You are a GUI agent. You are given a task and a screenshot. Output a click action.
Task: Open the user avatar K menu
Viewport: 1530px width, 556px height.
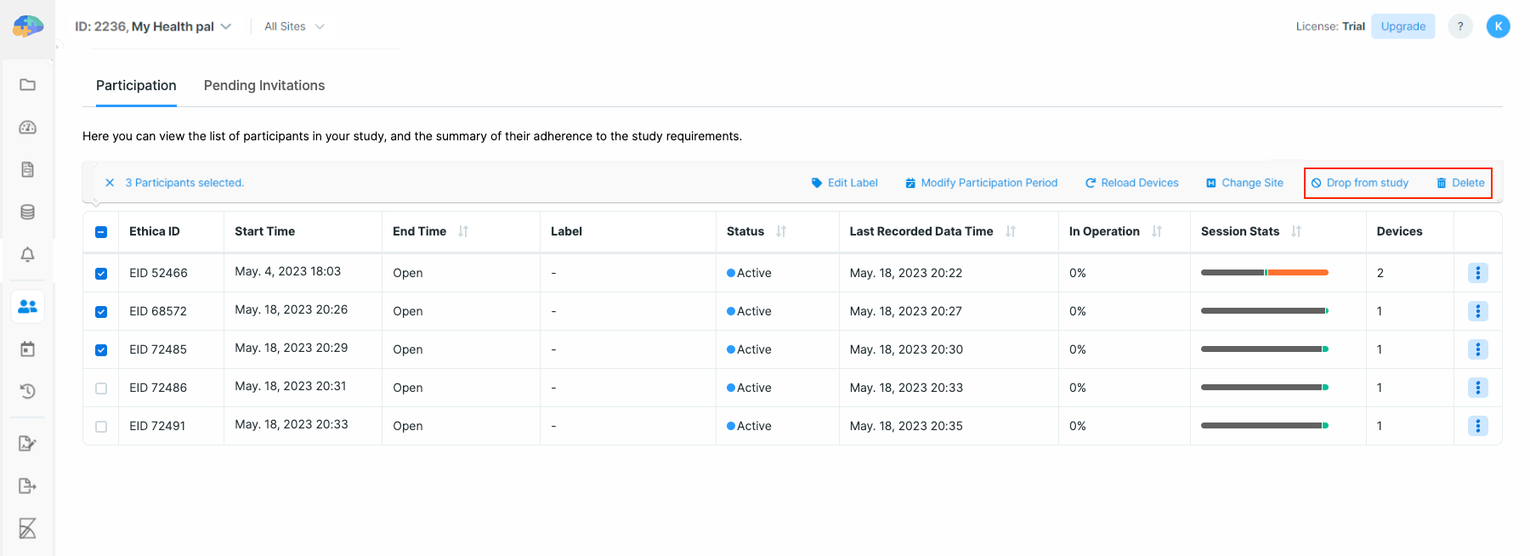tap(1497, 27)
